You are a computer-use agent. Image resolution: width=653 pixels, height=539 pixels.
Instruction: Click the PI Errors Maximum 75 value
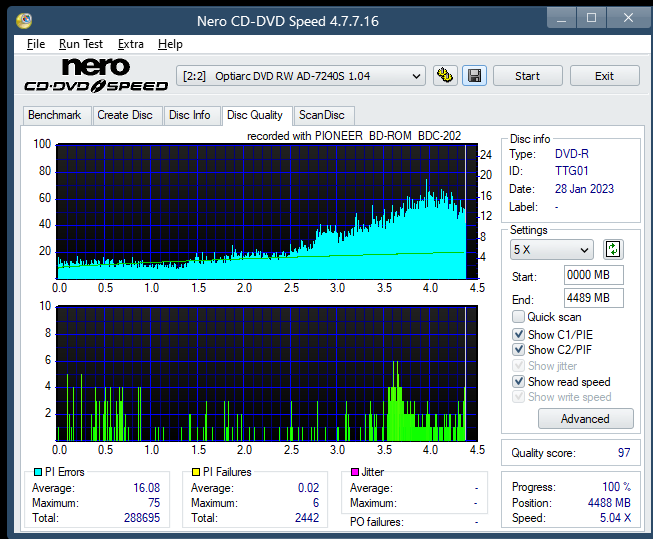(x=154, y=503)
